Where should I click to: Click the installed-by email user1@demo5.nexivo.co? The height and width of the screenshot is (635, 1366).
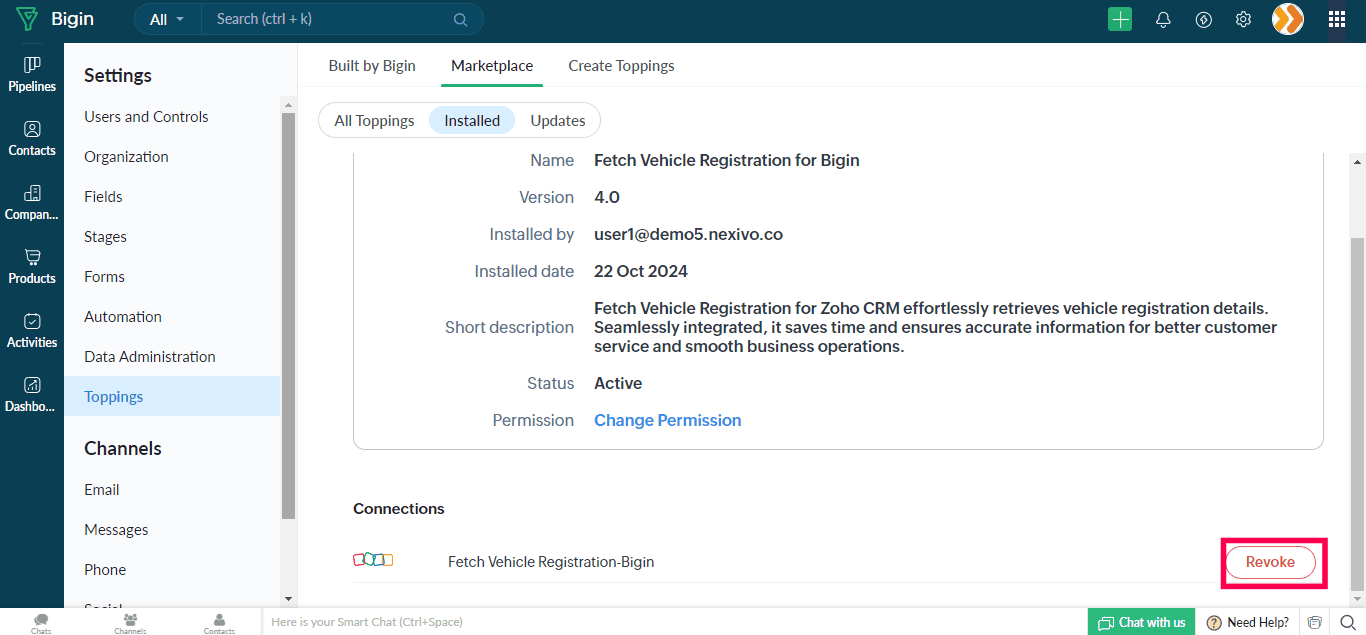click(x=688, y=234)
